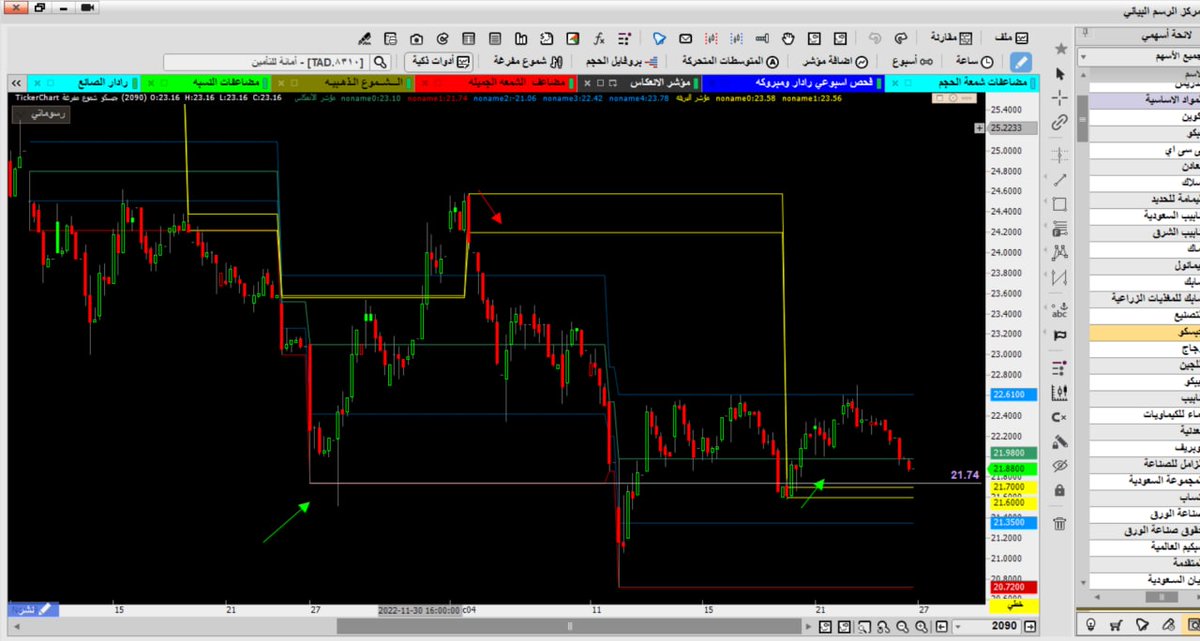Click the Cx clear drawings icon
Image resolution: width=1200 pixels, height=641 pixels.
coord(1060,416)
